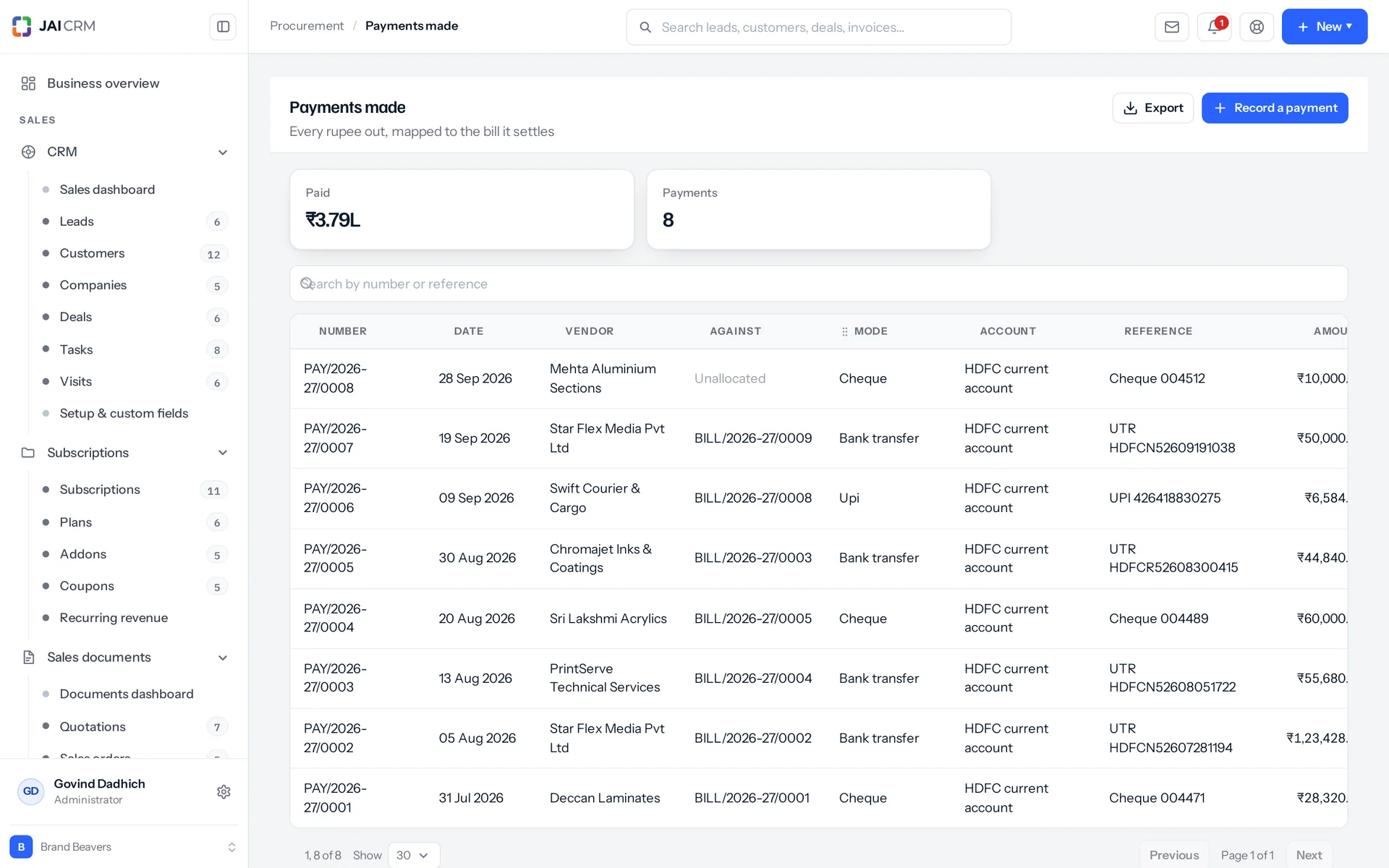Click the Payments 8 summary card
Viewport: 1389px width, 868px height.
(x=818, y=209)
